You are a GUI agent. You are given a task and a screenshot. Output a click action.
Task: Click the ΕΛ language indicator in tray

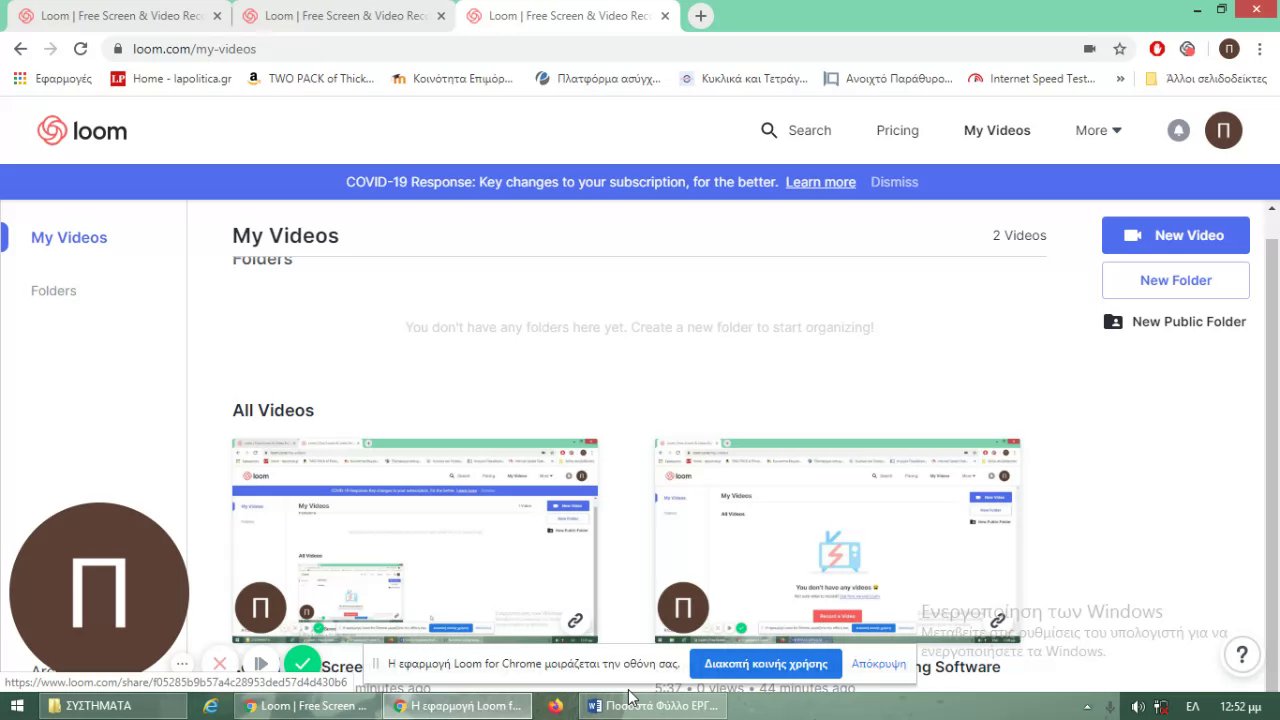[1192, 706]
